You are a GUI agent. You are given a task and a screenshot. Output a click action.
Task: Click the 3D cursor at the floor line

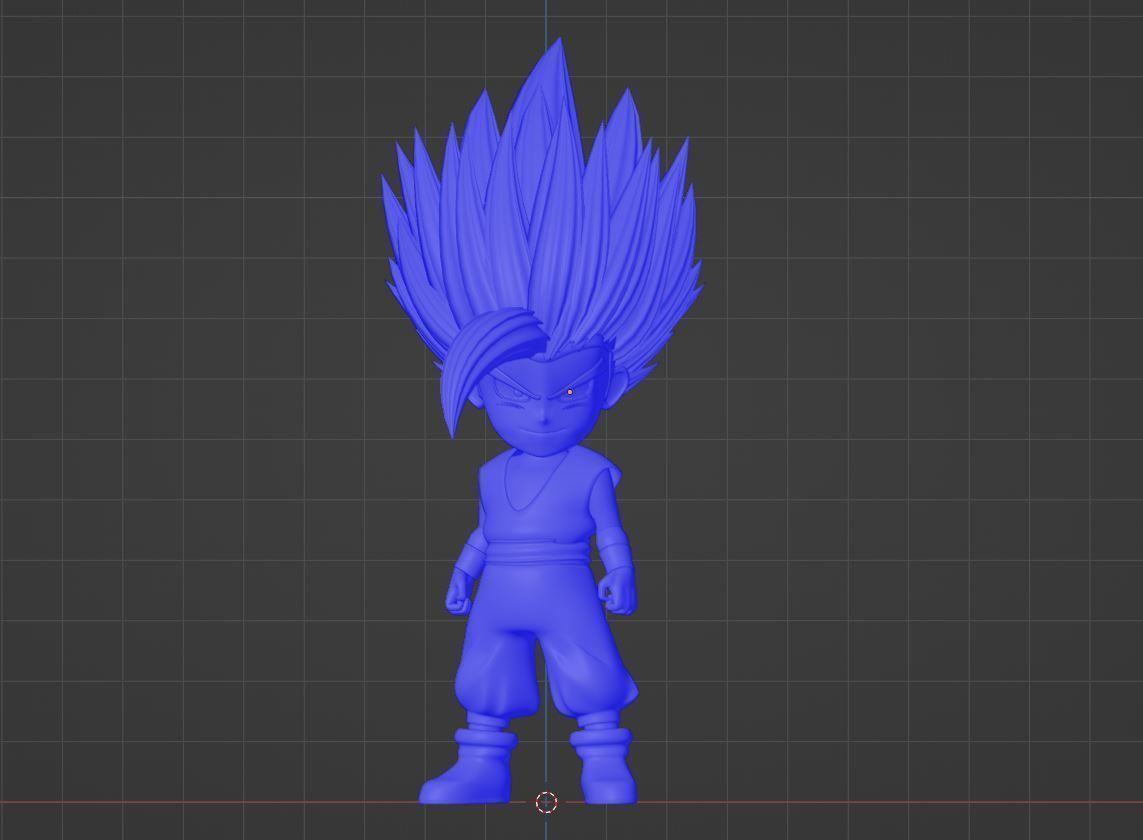point(547,802)
